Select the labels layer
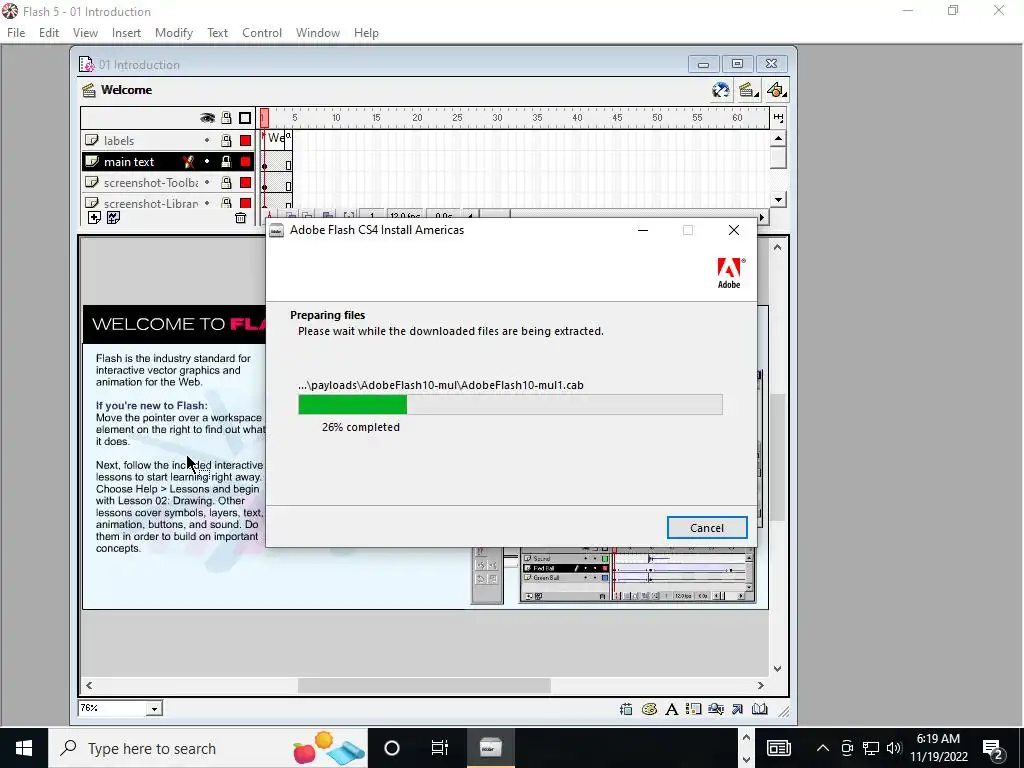The image size is (1024, 768). coord(168,140)
